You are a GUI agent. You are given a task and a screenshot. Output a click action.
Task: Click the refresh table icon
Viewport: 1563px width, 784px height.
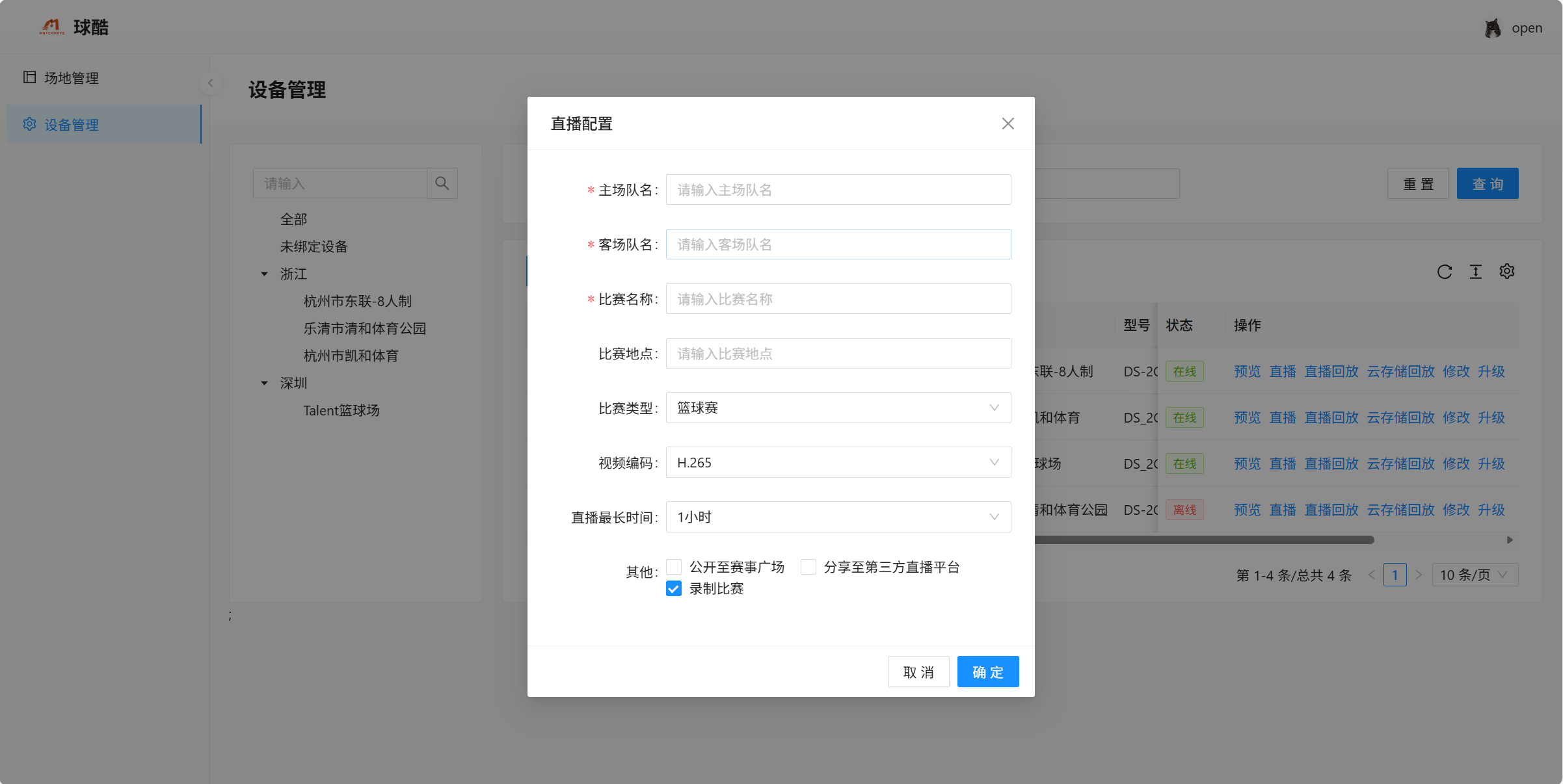tap(1445, 272)
